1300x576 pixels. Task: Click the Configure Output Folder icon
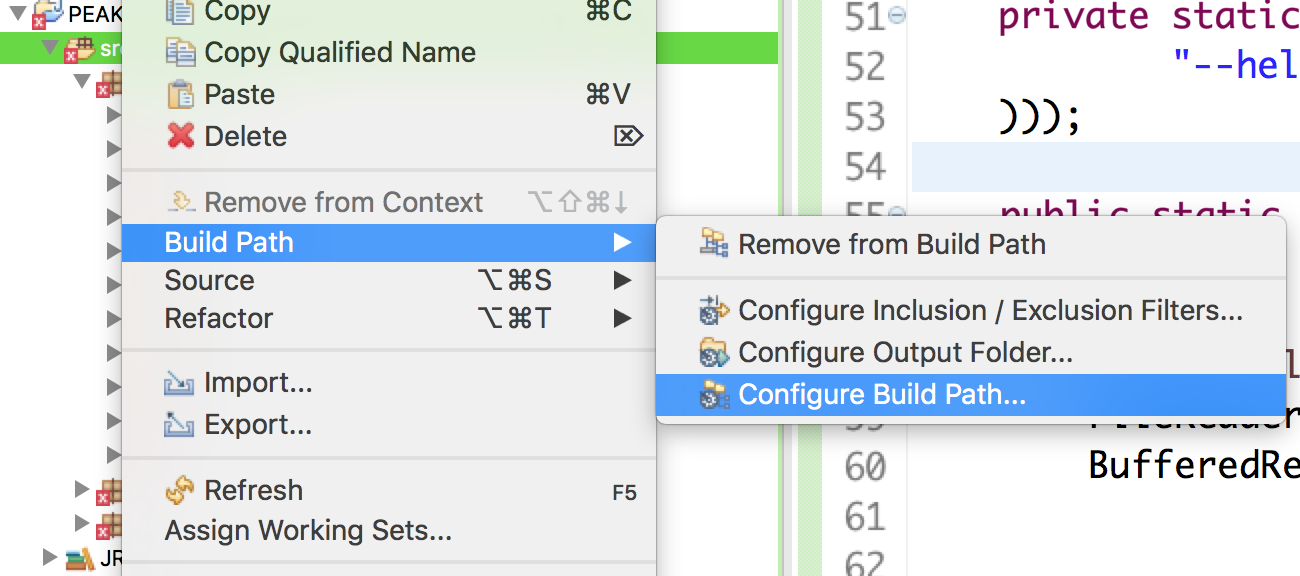pos(714,352)
